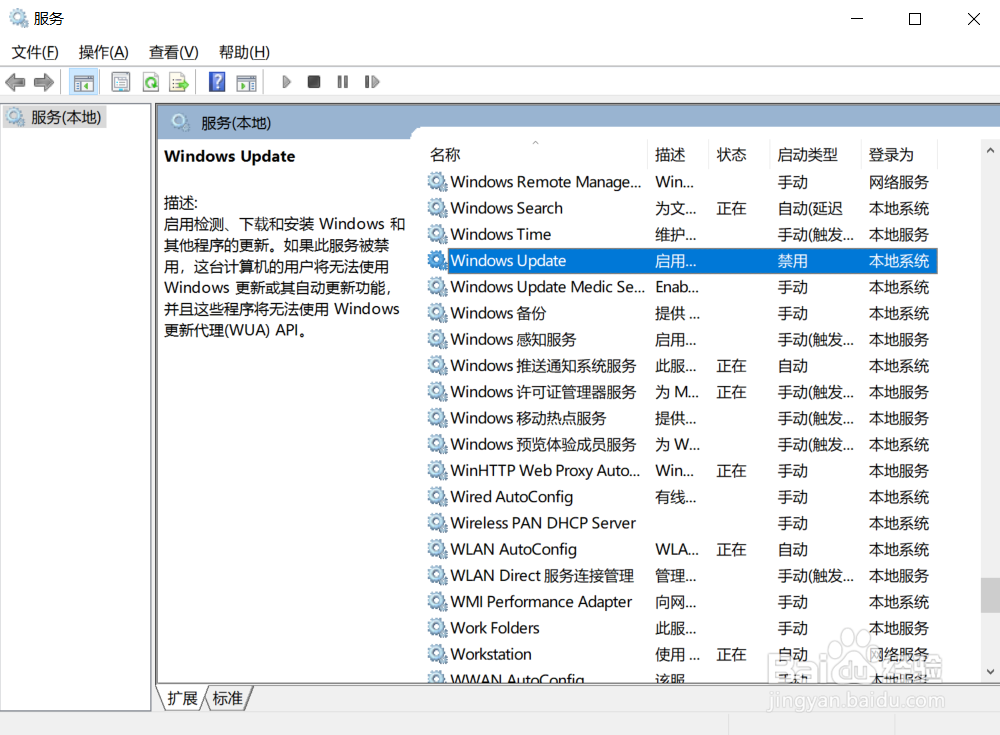This screenshot has width=1000, height=735.
Task: Switch to the 扩展 tab
Action: click(182, 699)
